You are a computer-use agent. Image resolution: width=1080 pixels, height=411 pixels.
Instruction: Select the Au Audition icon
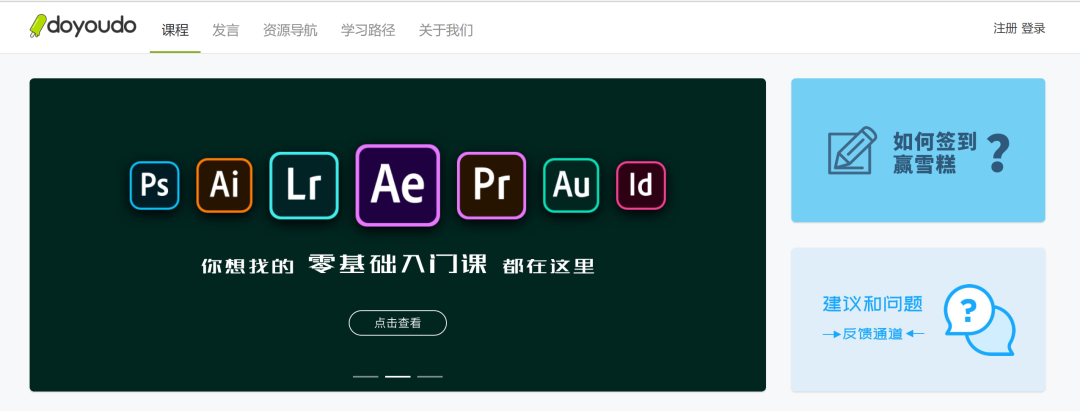(x=571, y=185)
